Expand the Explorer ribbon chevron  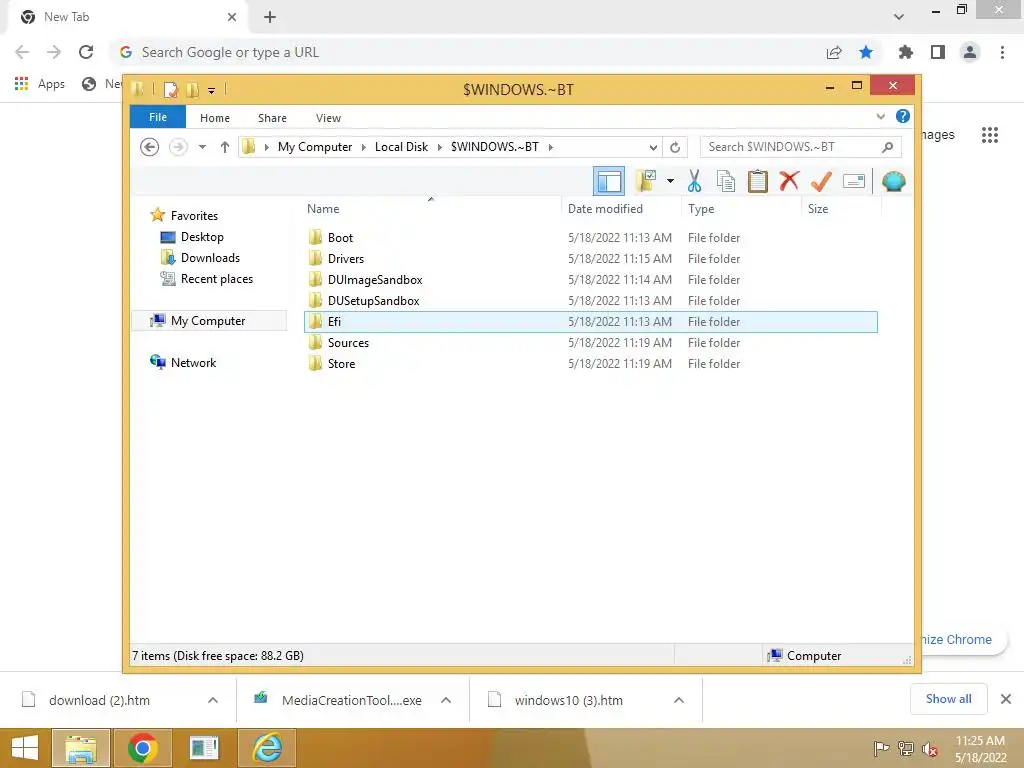[x=880, y=116]
